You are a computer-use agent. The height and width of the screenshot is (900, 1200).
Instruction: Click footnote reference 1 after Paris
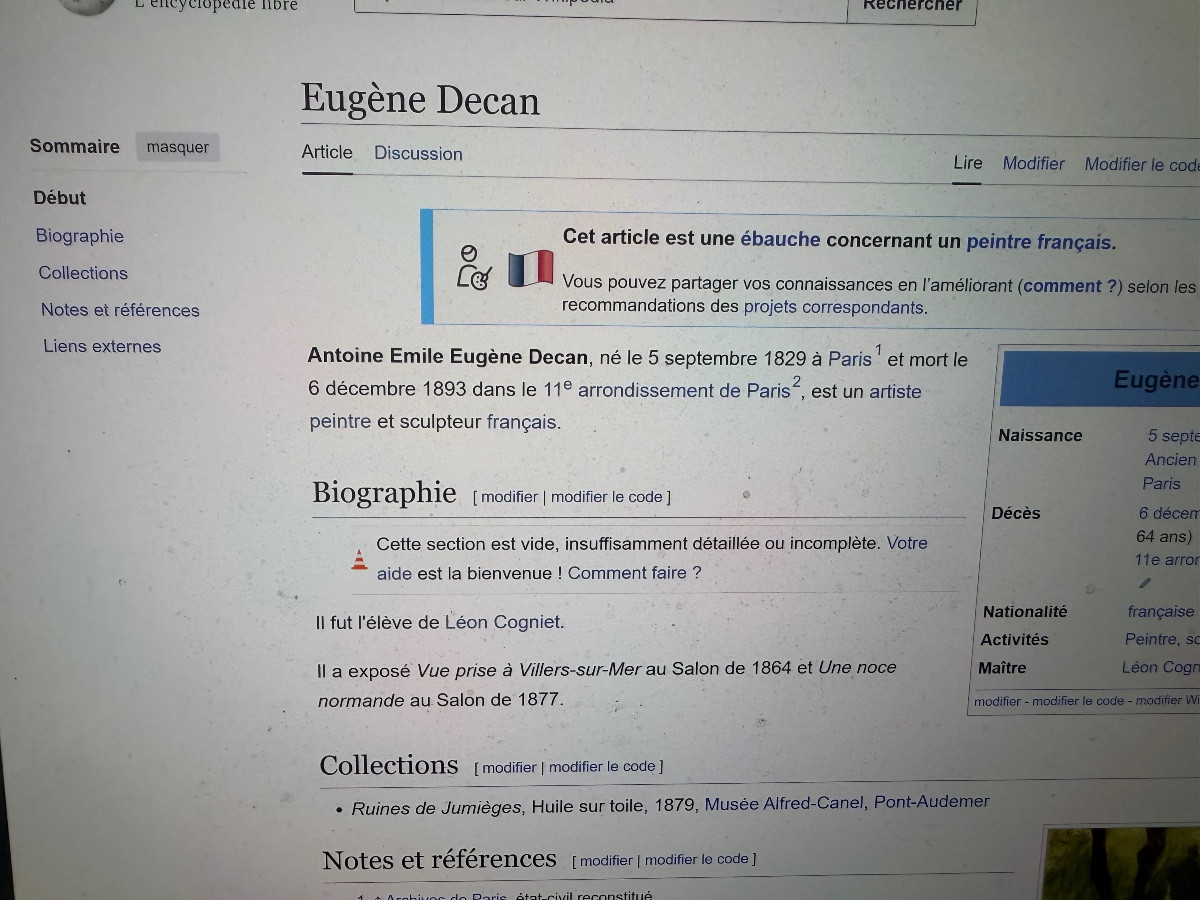(879, 349)
